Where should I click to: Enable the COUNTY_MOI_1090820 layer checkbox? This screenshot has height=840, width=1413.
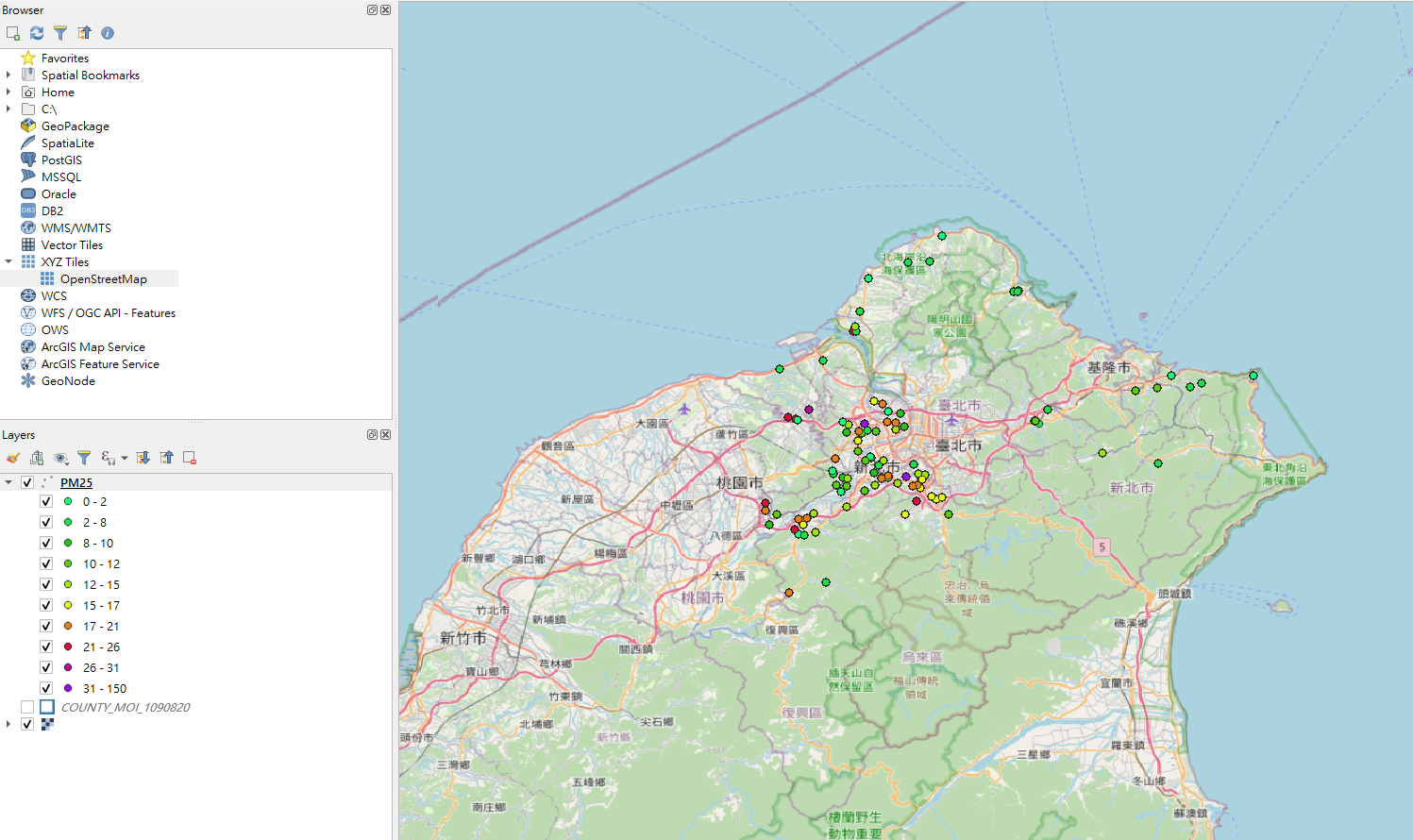[27, 707]
